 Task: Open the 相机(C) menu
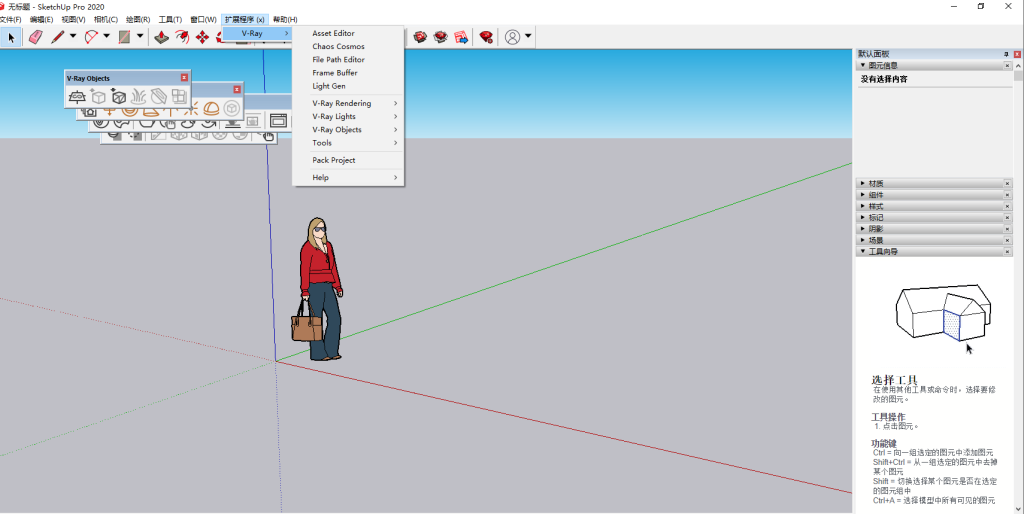click(105, 19)
